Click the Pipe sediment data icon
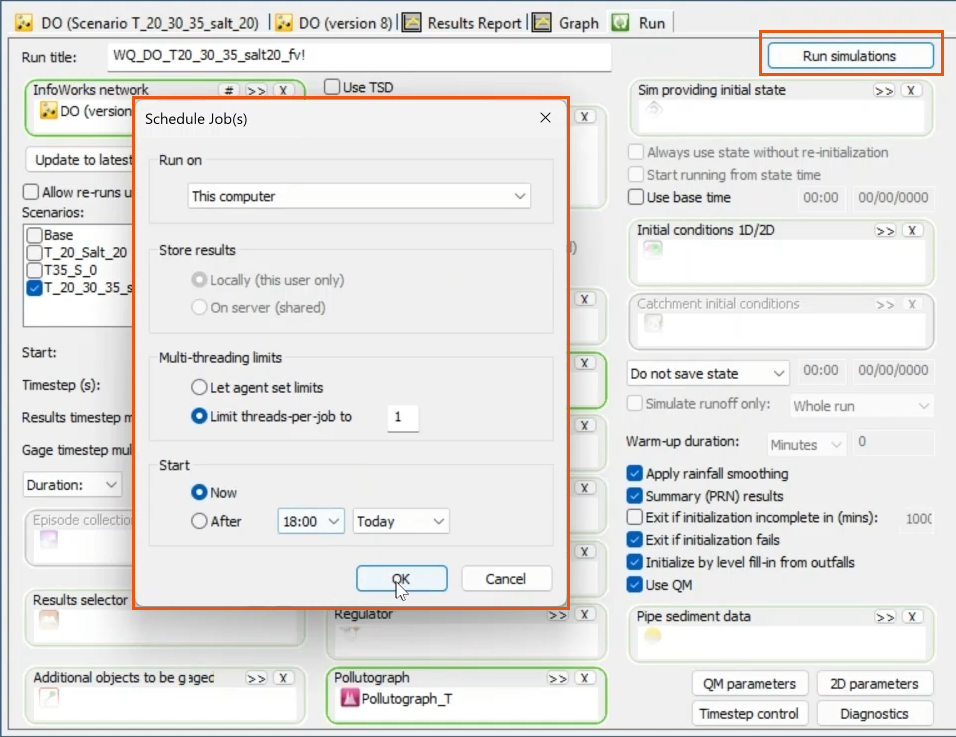 click(653, 634)
